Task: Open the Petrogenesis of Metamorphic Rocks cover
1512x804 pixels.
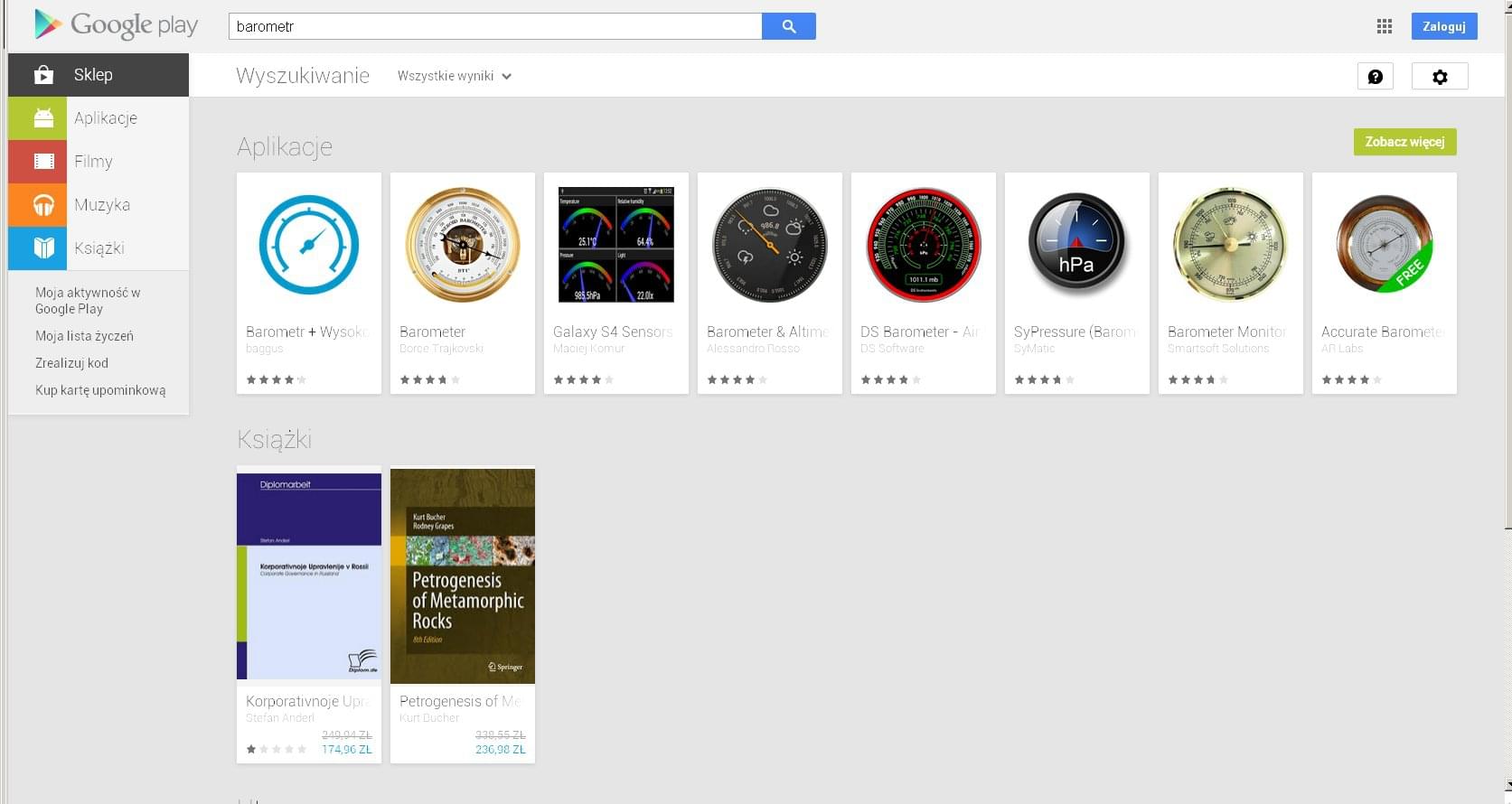Action: pyautogui.click(x=463, y=575)
